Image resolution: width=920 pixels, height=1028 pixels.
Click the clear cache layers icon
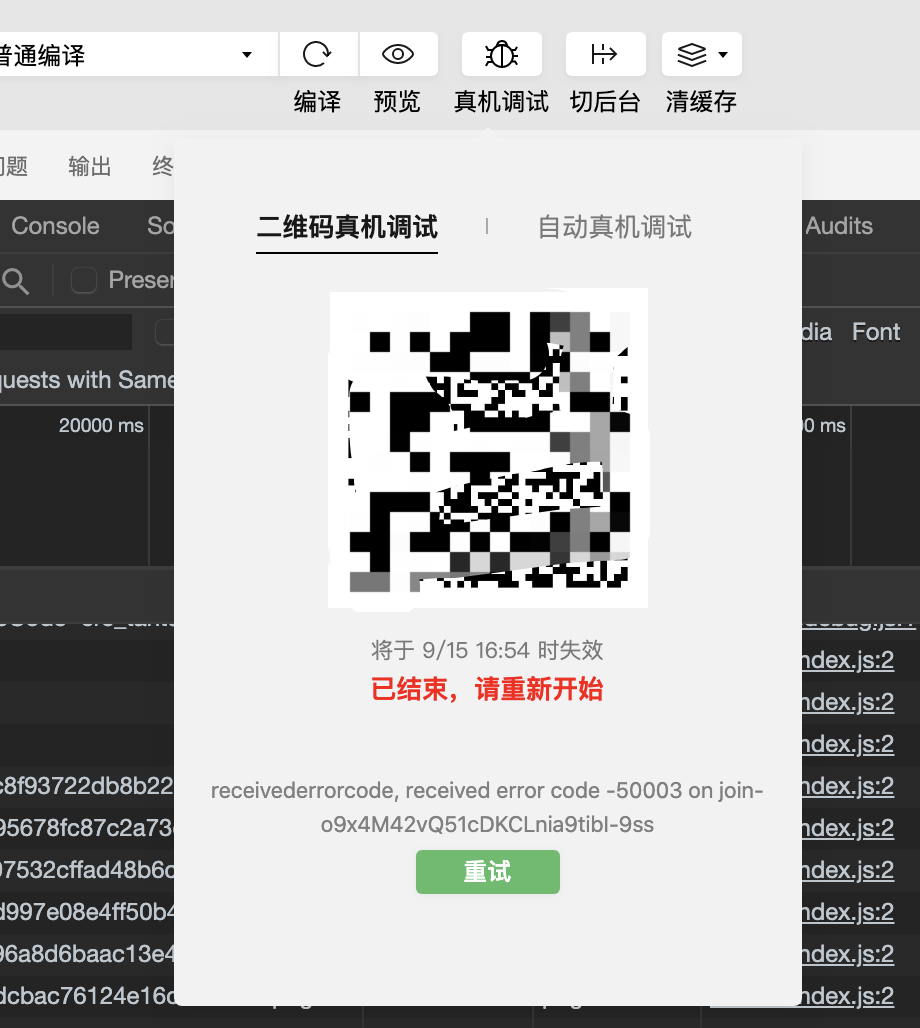[692, 54]
